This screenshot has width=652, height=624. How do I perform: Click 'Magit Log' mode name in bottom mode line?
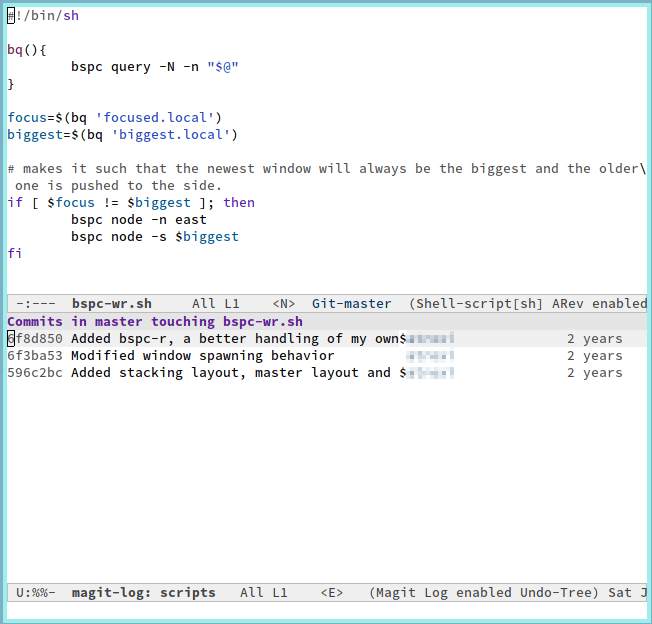(x=412, y=593)
